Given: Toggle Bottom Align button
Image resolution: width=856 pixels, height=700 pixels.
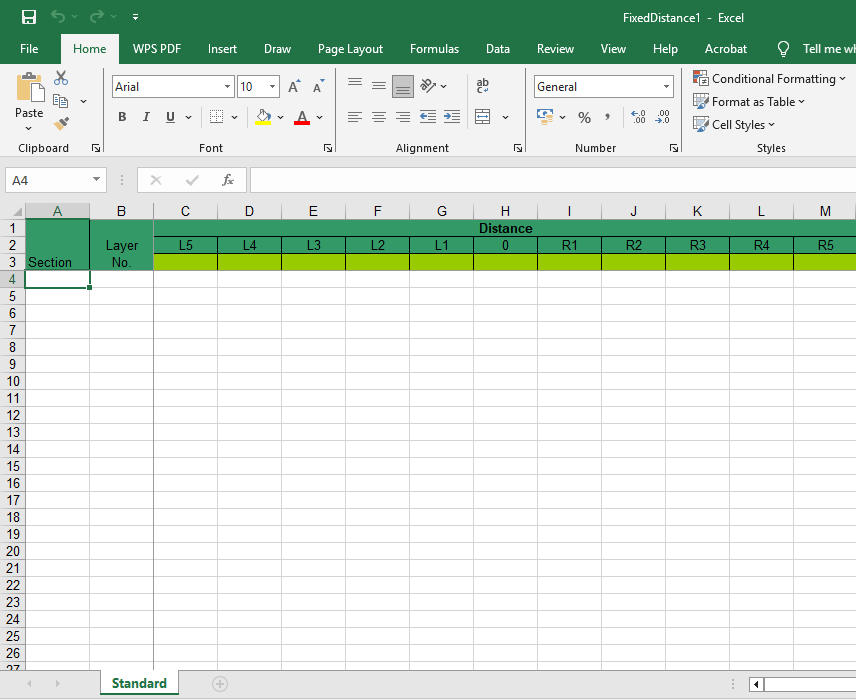Looking at the screenshot, I should tap(403, 86).
